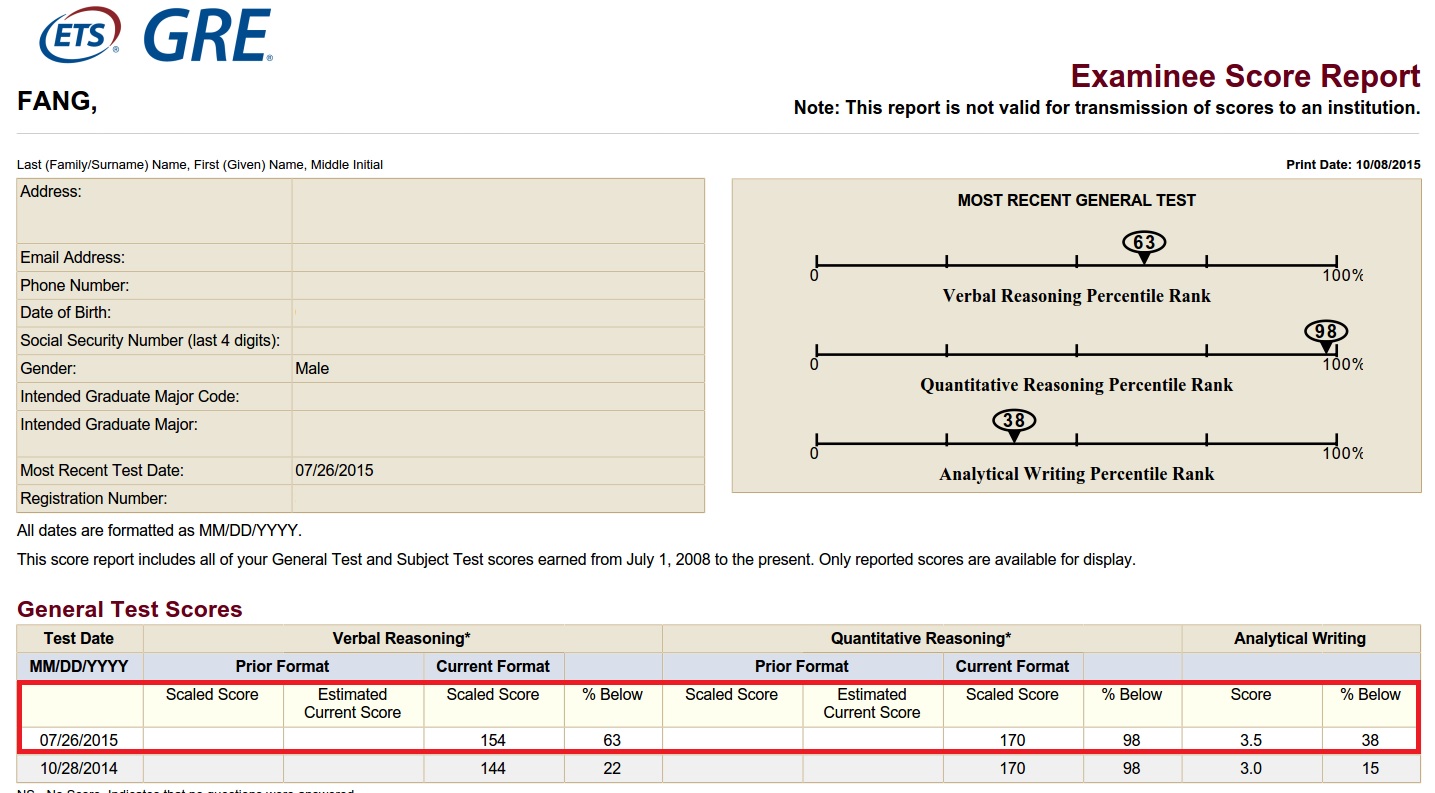Click the Analytical Writing column header
Viewport: 1435px width, 793px height.
[x=1300, y=638]
